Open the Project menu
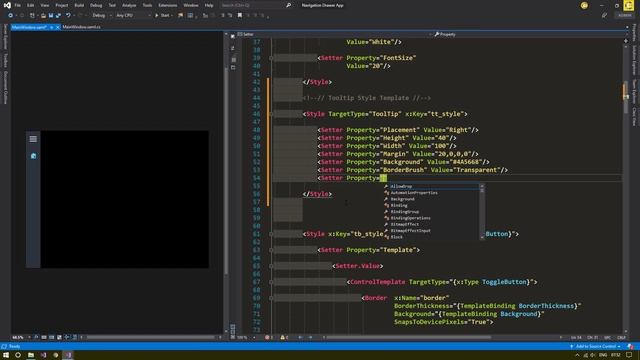The width and height of the screenshot is (640, 360). [62, 5]
